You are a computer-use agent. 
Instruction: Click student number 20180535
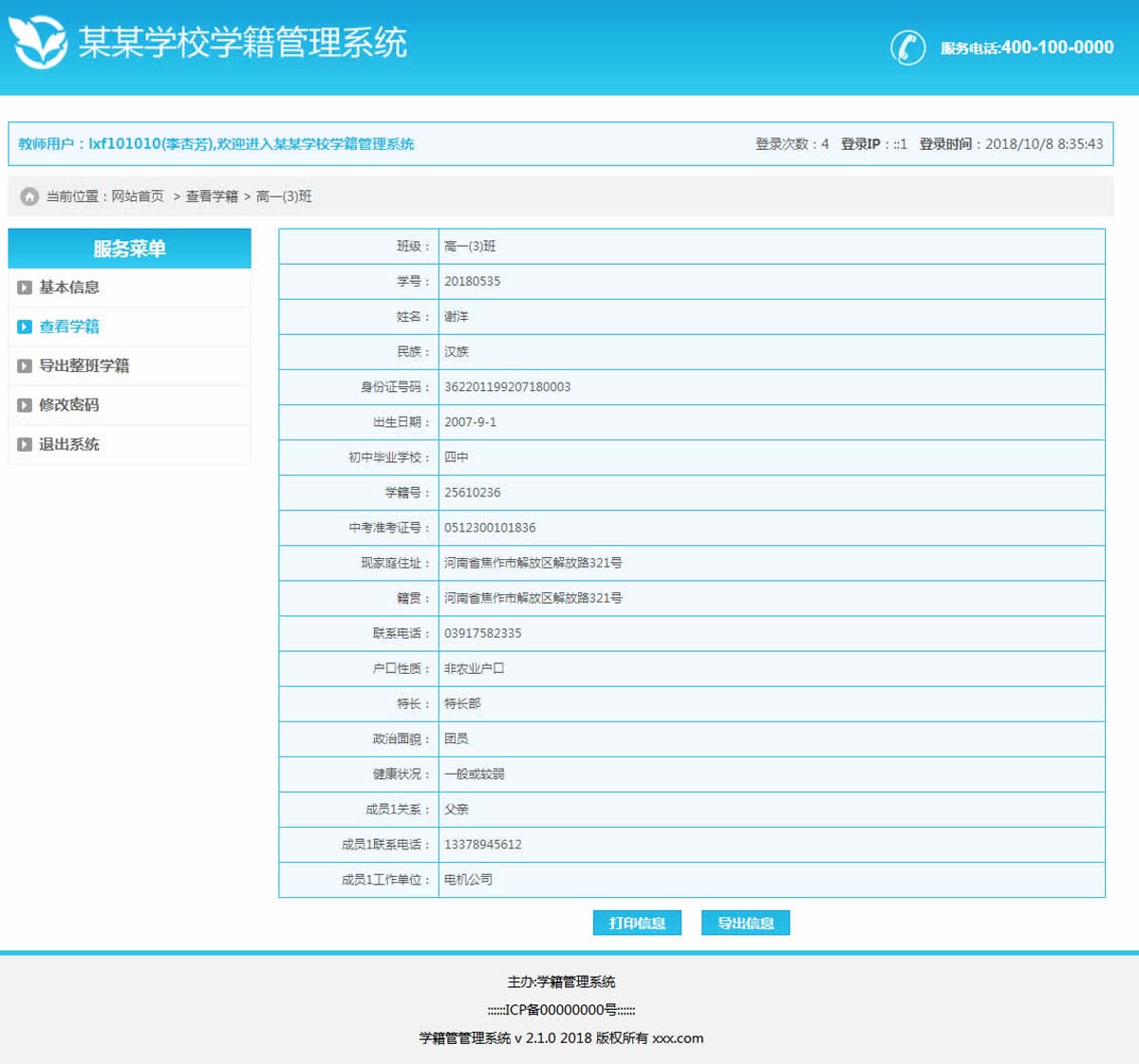(473, 282)
